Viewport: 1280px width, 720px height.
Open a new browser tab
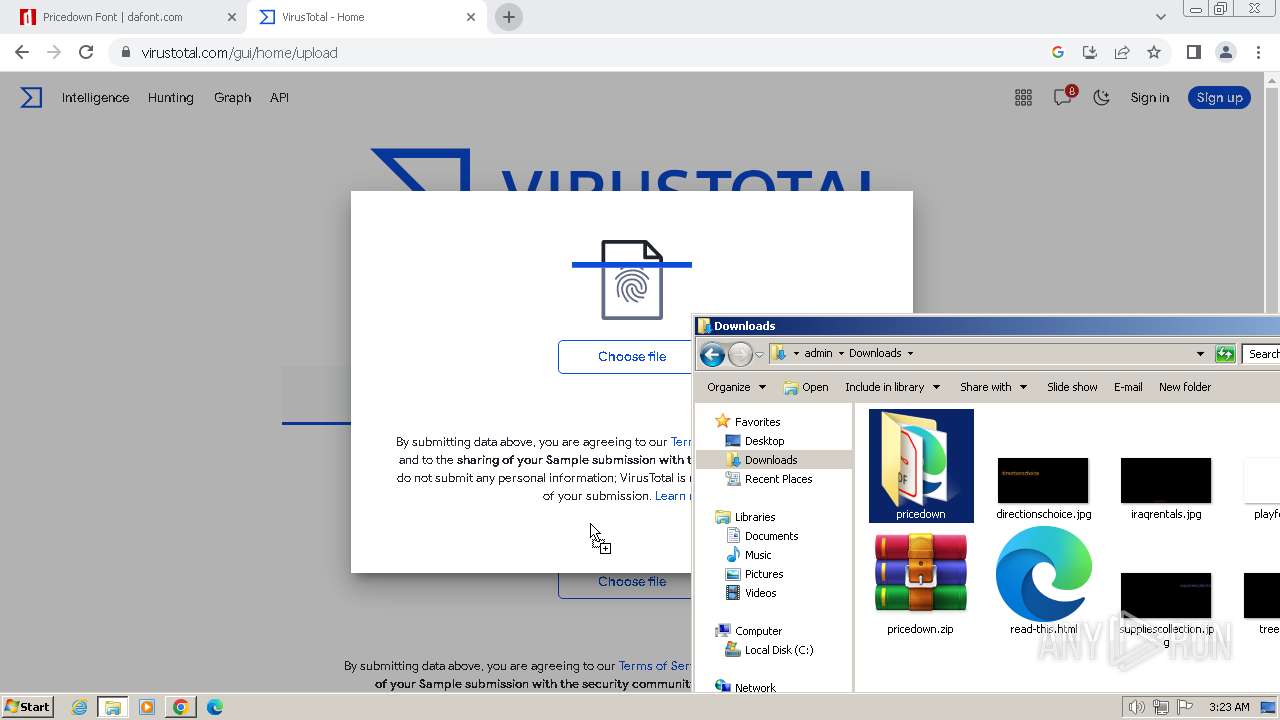[x=509, y=17]
